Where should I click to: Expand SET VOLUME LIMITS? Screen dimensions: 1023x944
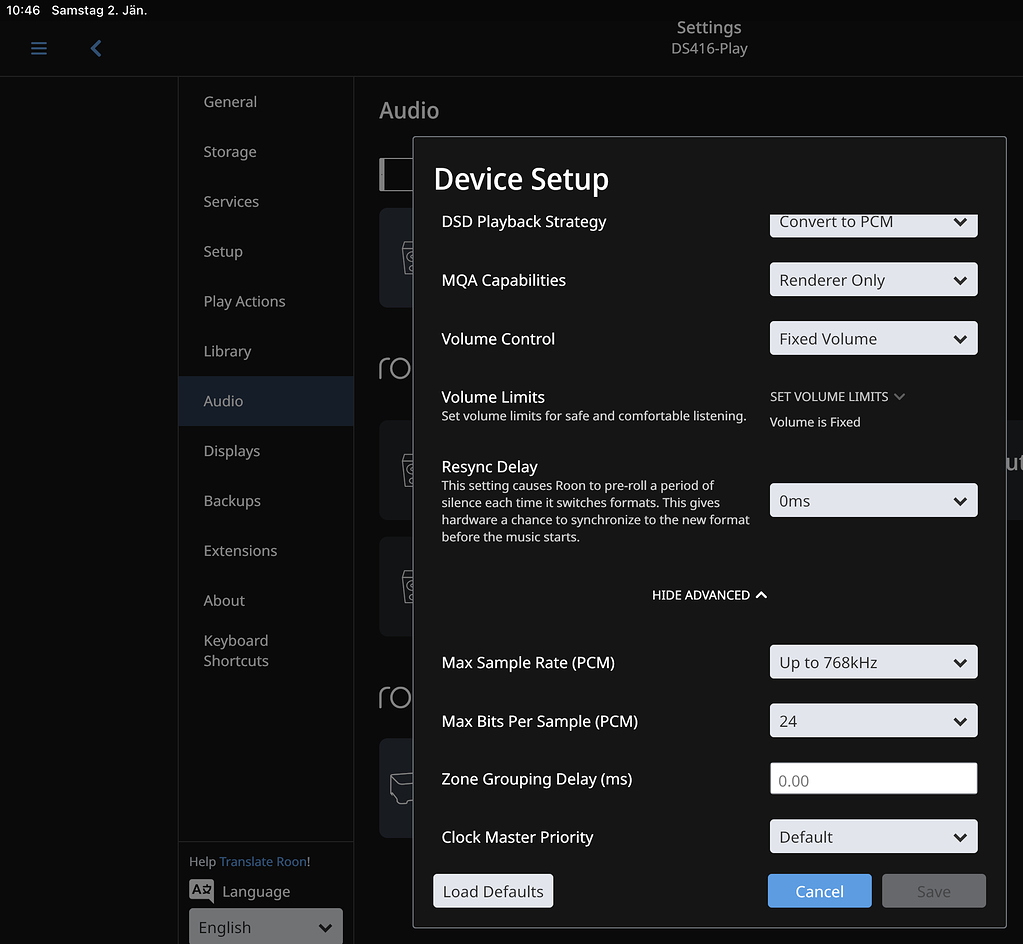[x=837, y=396]
